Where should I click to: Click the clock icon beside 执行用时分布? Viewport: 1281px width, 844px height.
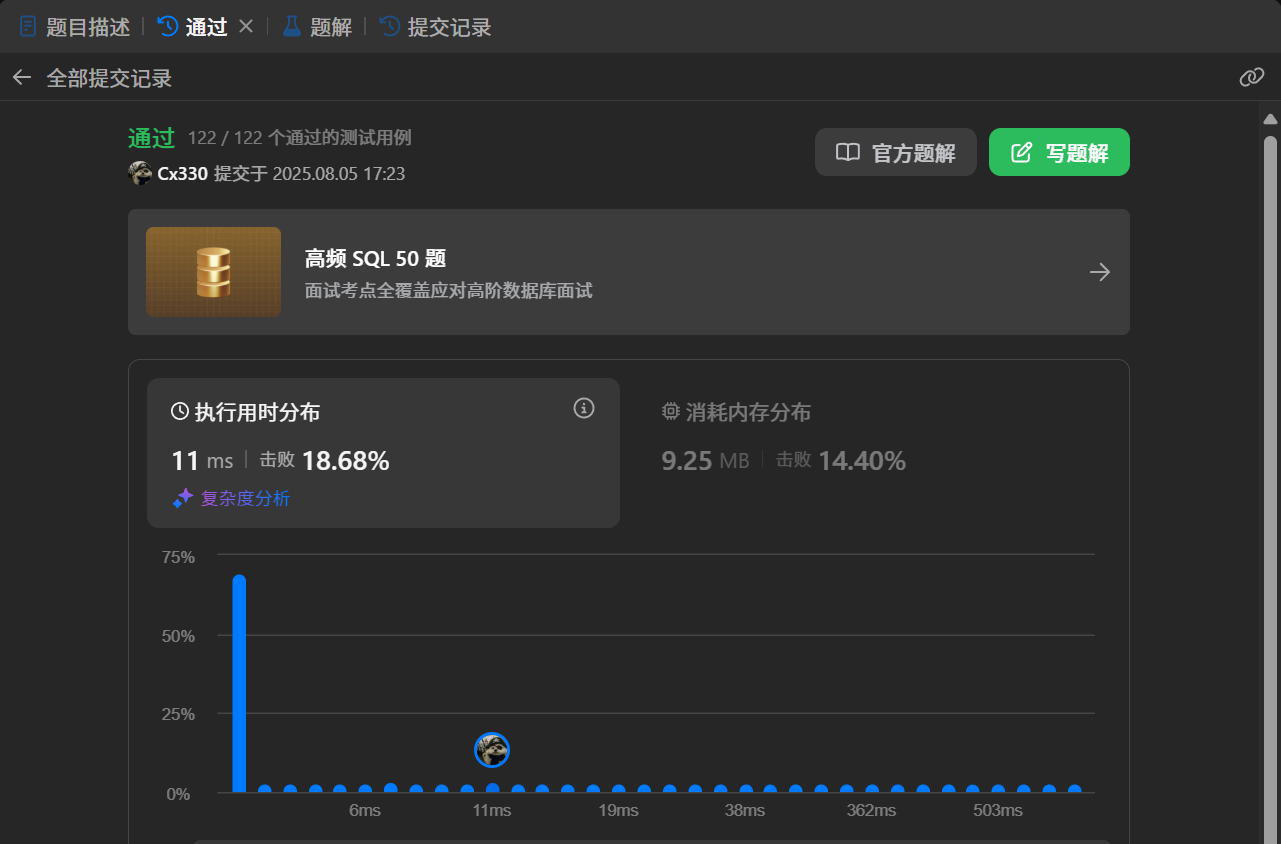tap(180, 411)
